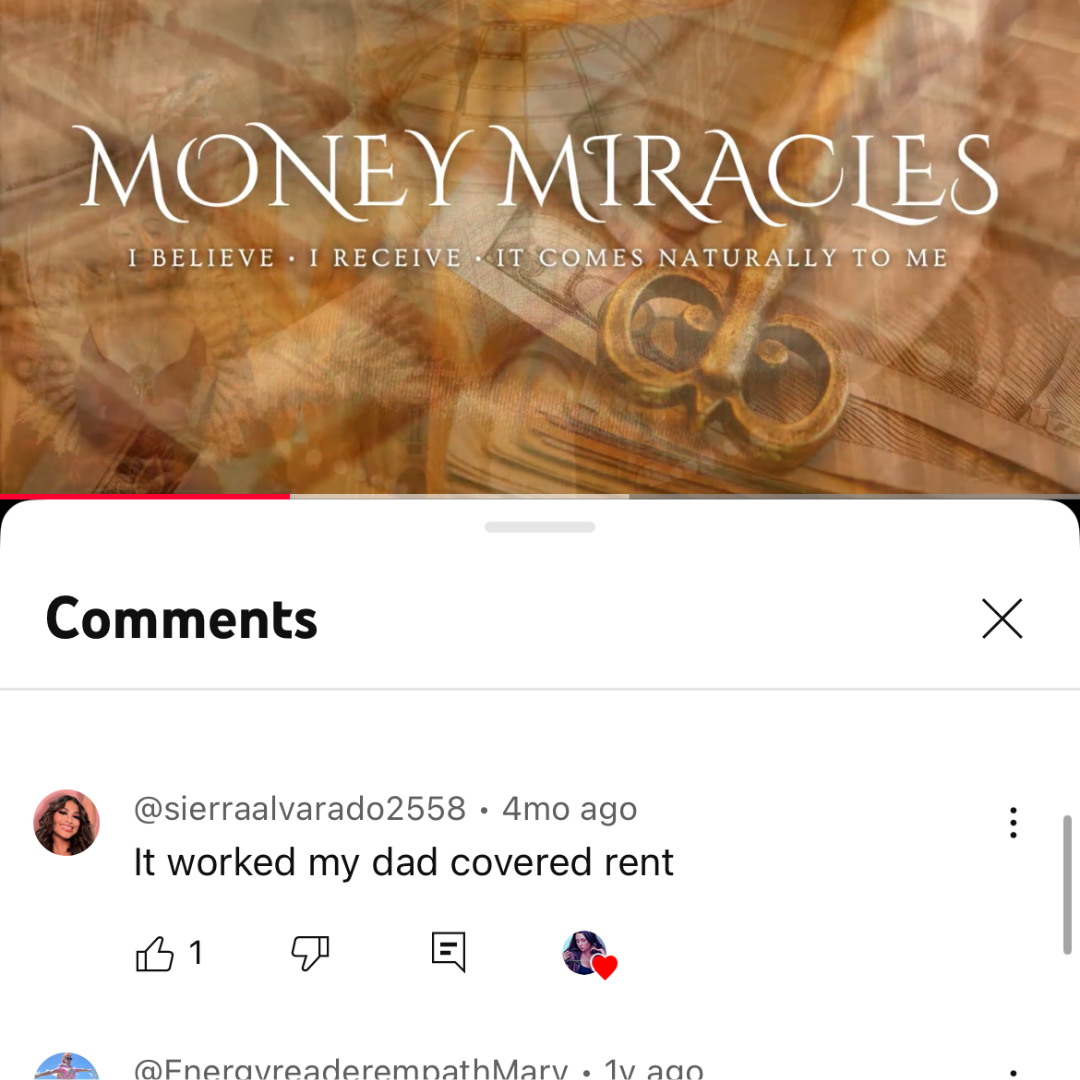Open options menu for sierraalvarado2558 comment
This screenshot has width=1080, height=1080.
(x=1013, y=822)
